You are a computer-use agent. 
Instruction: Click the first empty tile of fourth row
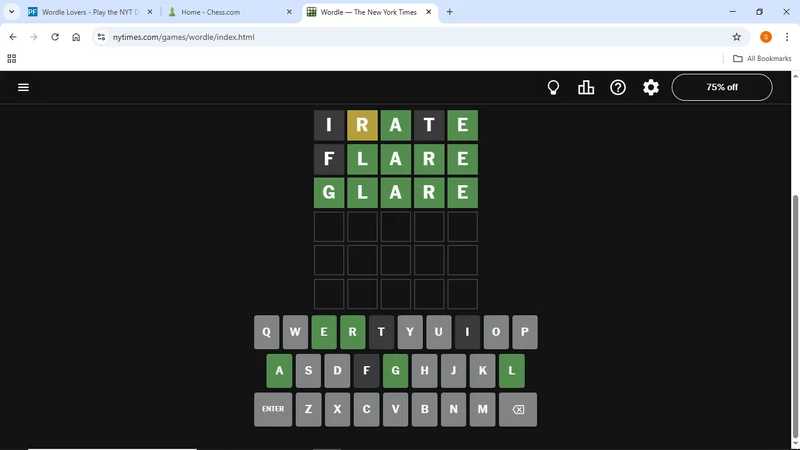pyautogui.click(x=329, y=226)
